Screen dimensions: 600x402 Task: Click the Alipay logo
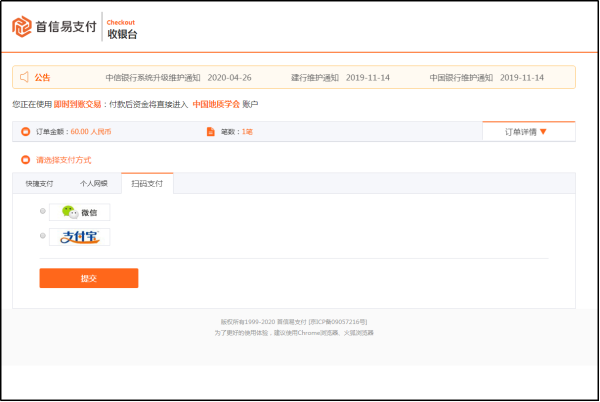[x=80, y=237]
